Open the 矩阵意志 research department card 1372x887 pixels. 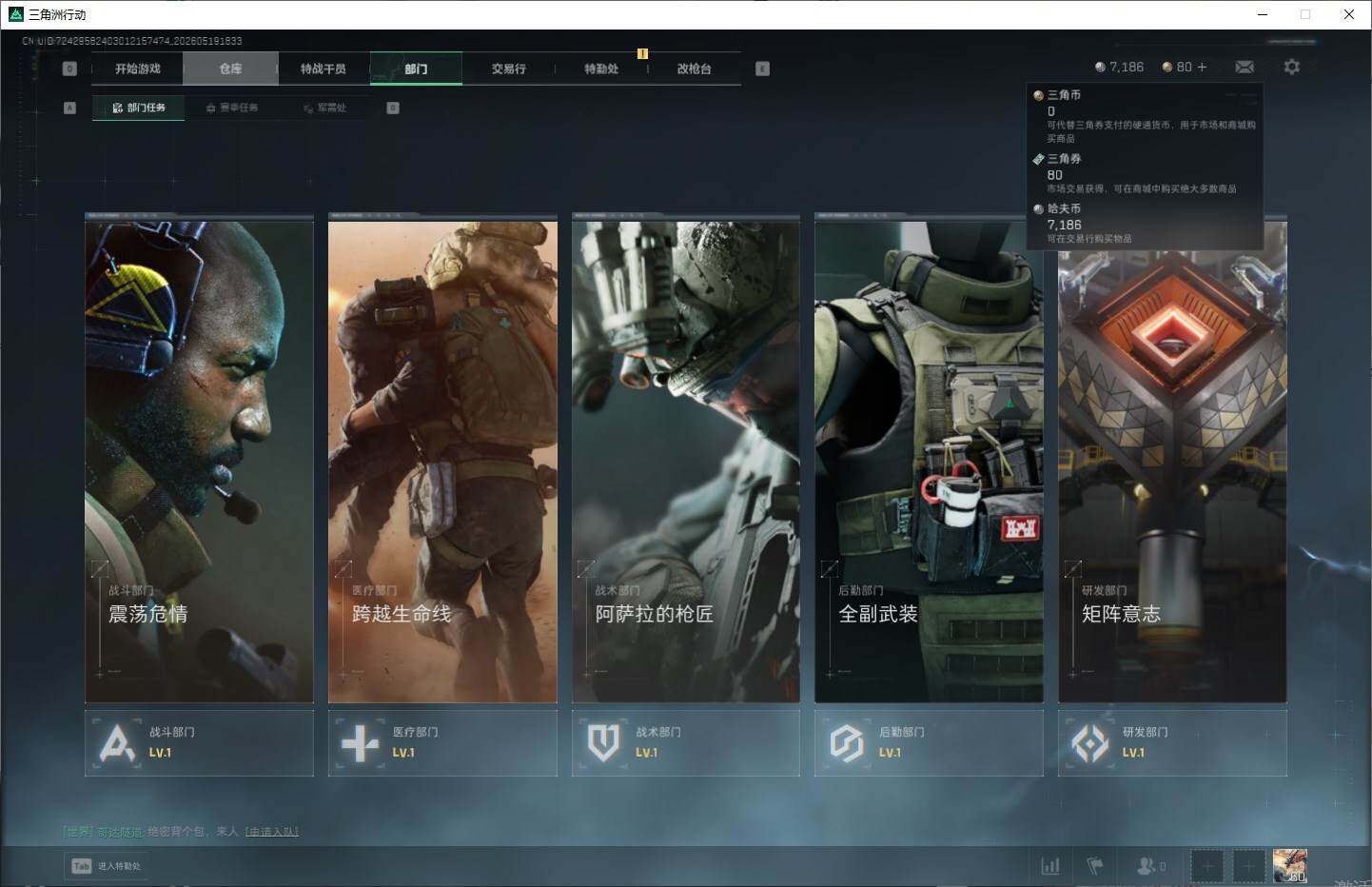point(1172,458)
